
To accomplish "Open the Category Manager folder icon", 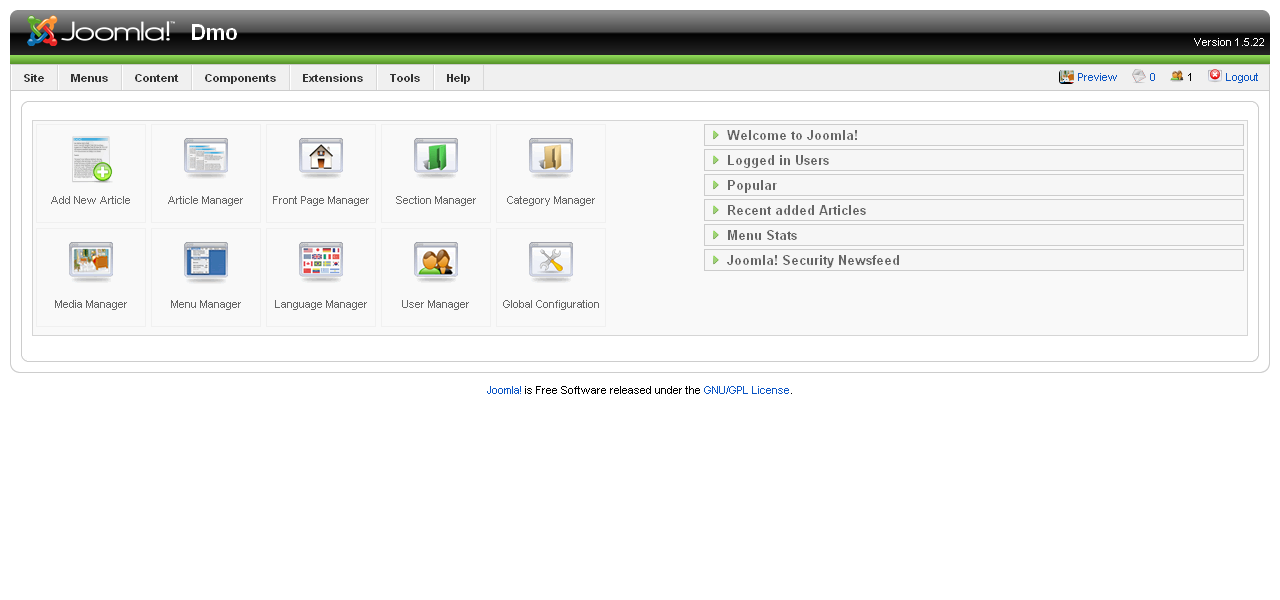I will (x=551, y=159).
